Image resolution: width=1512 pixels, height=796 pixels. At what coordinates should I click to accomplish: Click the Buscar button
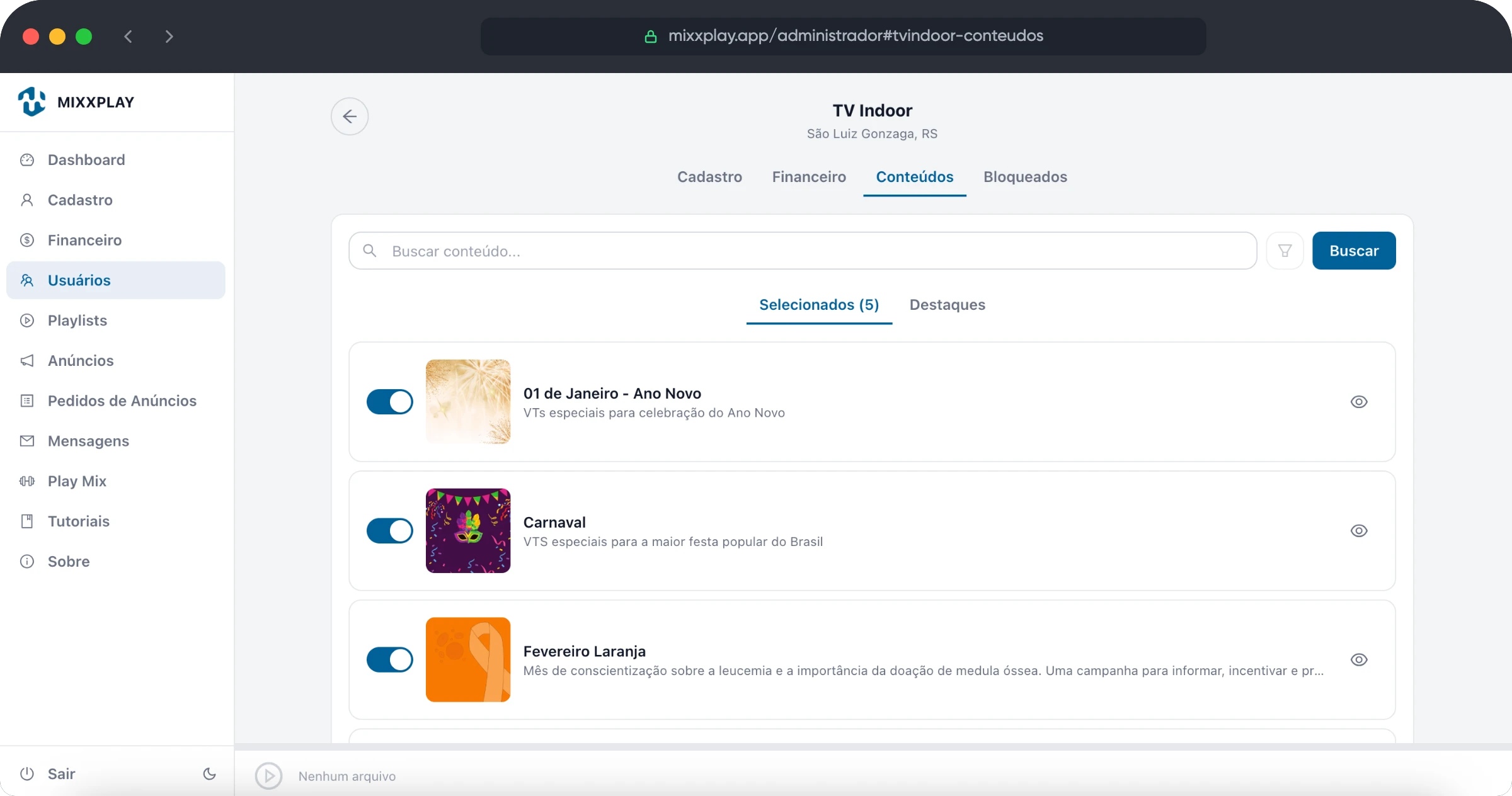[x=1354, y=251]
